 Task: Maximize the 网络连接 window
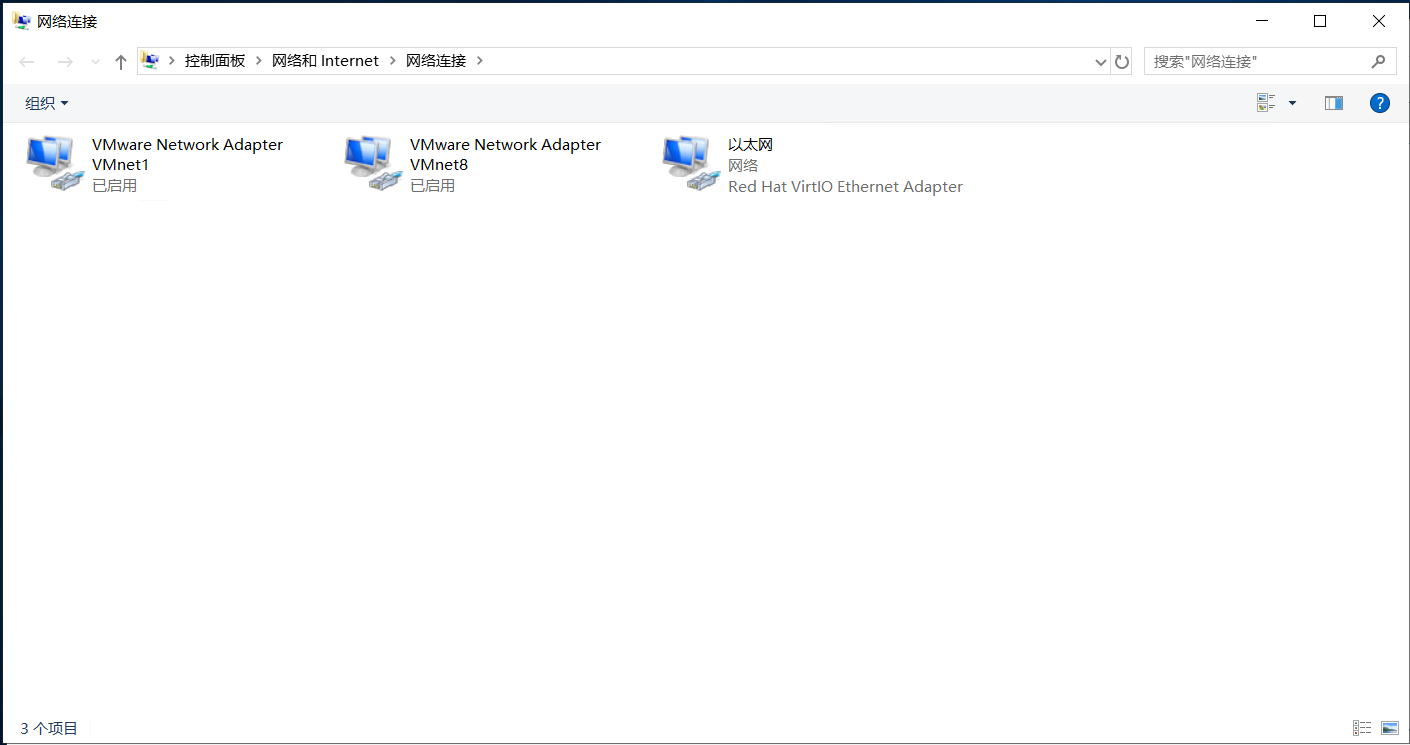click(1320, 21)
